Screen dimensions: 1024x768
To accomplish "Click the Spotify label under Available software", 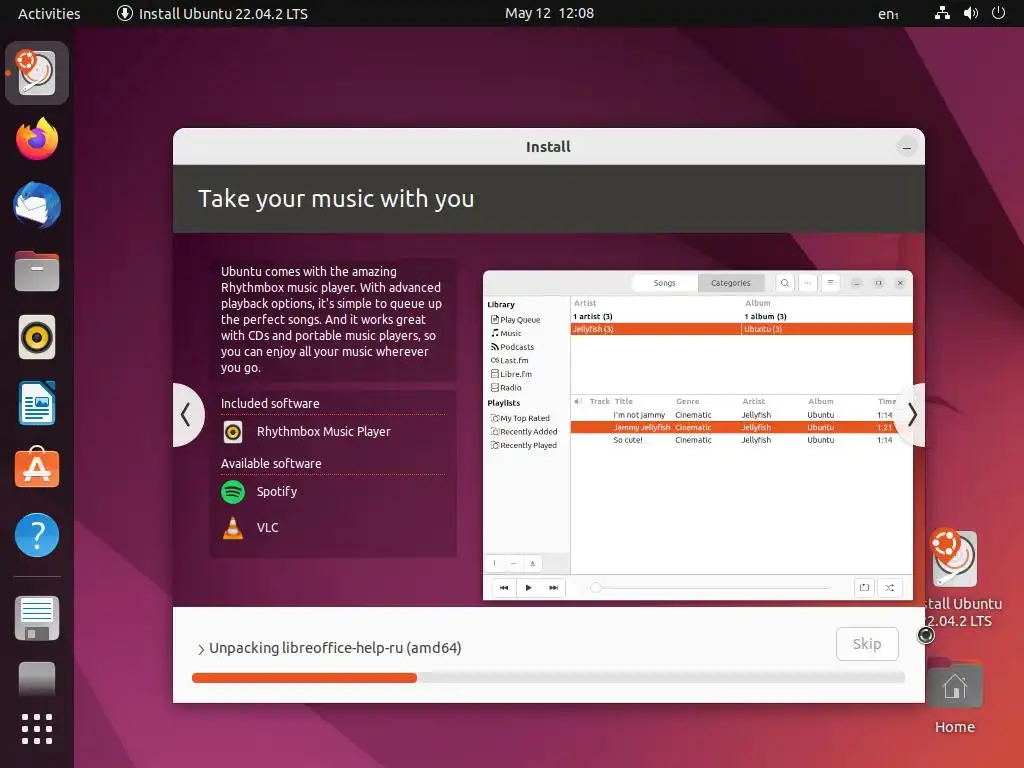I will pyautogui.click(x=277, y=492).
